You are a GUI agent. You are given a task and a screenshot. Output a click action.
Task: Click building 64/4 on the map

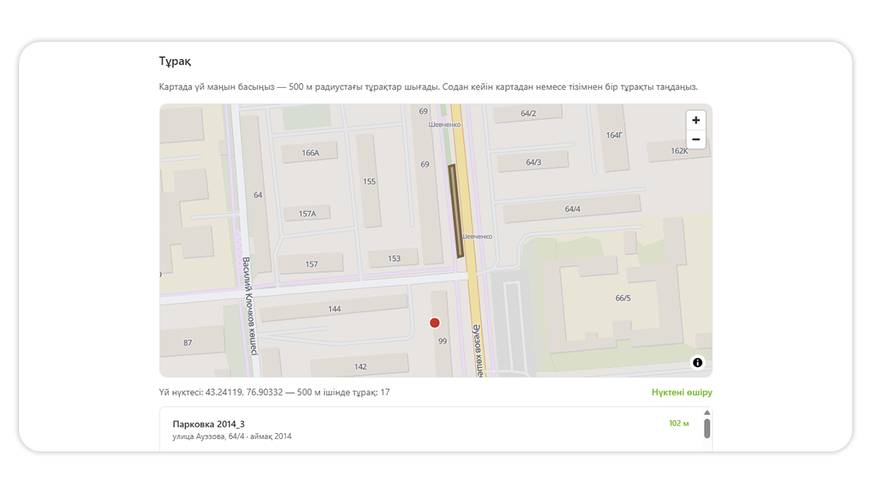point(572,209)
